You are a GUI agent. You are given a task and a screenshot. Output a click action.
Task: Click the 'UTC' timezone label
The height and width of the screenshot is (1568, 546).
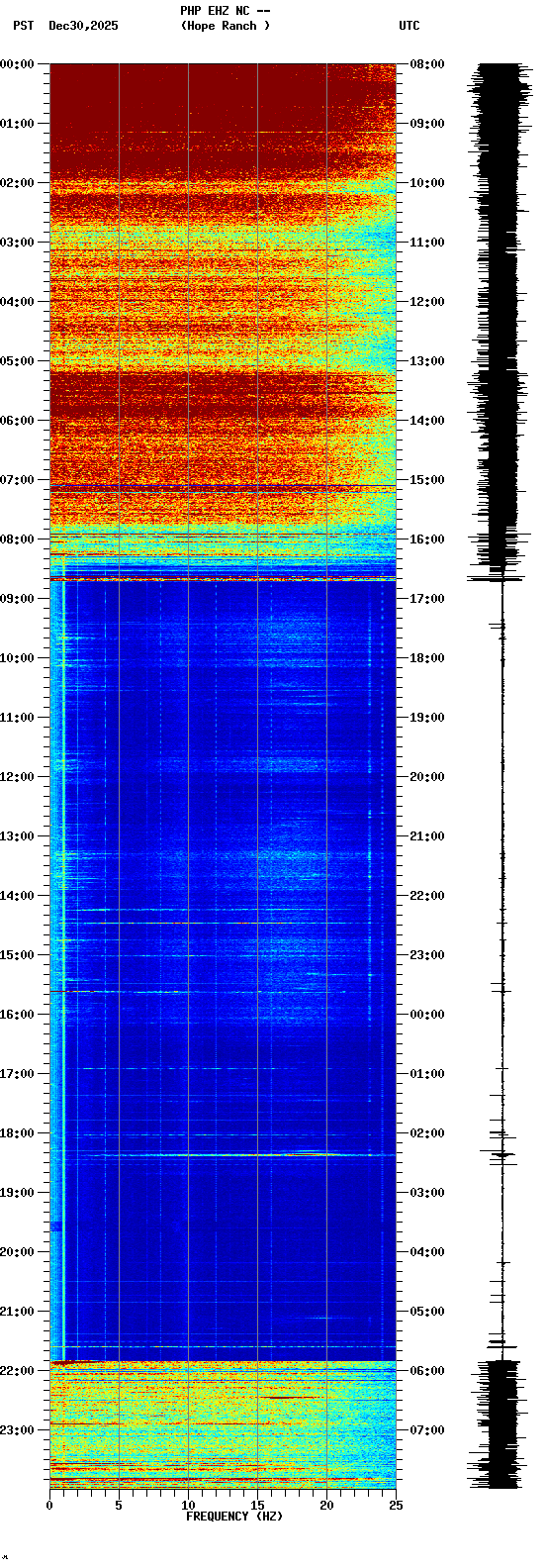[x=409, y=26]
